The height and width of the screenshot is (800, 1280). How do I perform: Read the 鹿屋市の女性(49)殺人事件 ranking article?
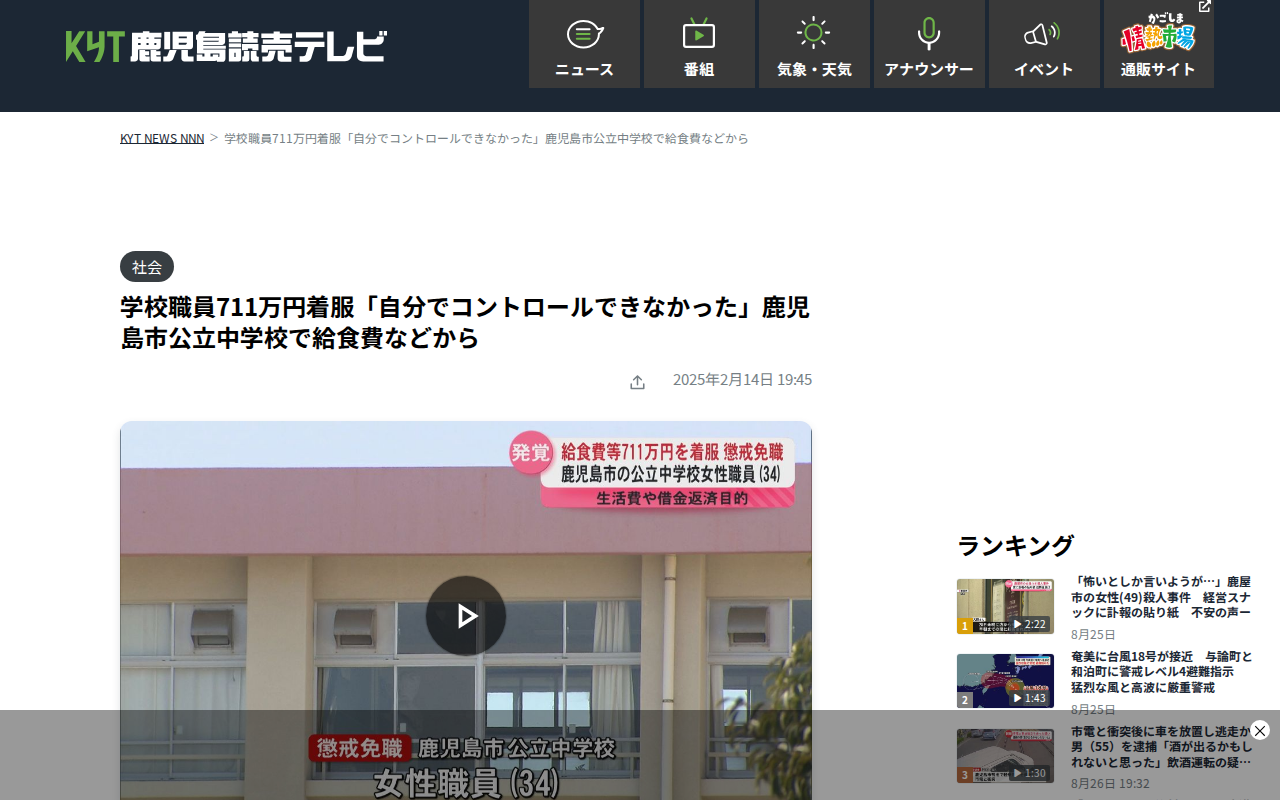coord(1161,597)
